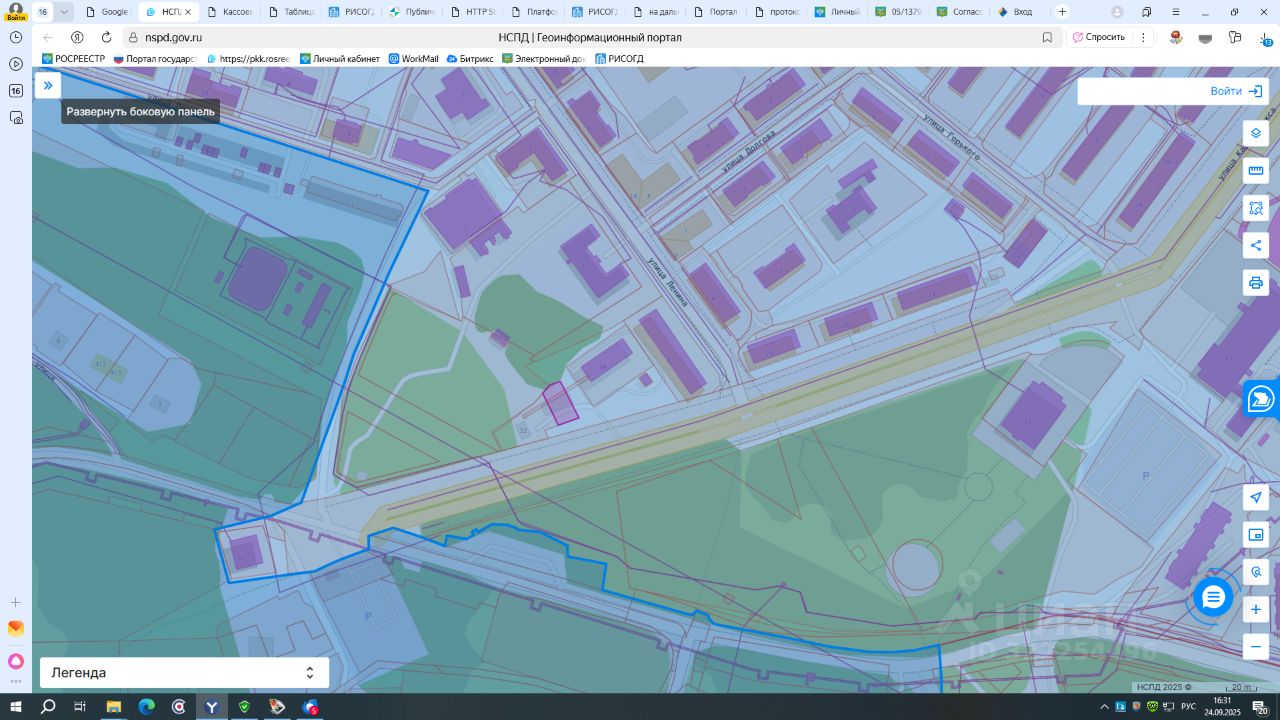Open Windows Start menu
The height and width of the screenshot is (720, 1280).
click(15, 707)
